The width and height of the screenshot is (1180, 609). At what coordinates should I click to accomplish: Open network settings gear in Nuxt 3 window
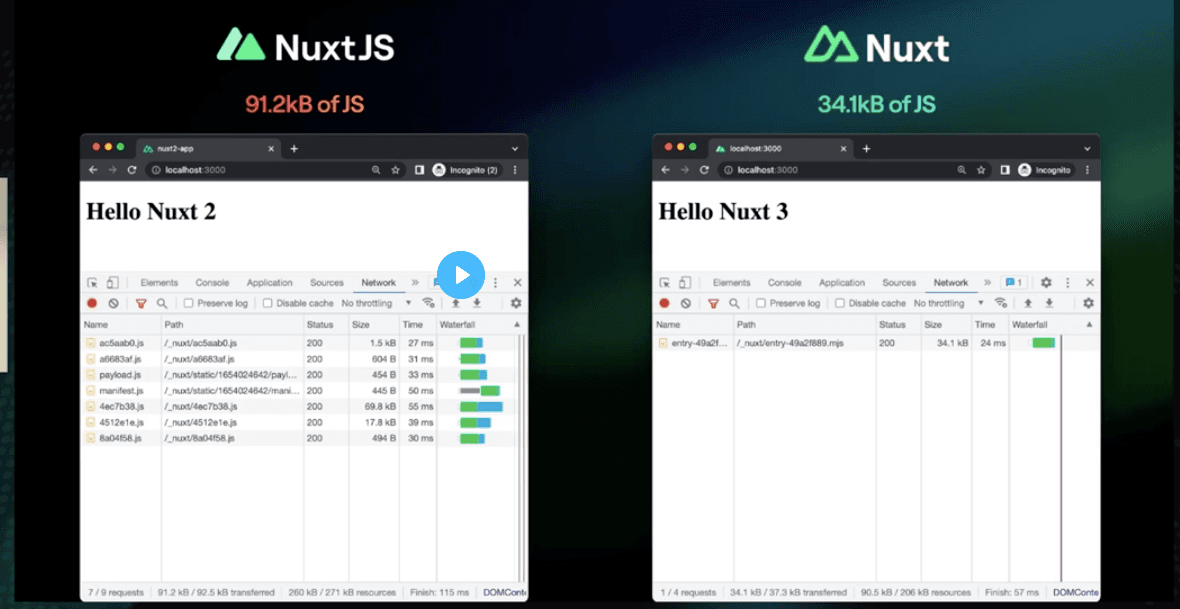(x=1088, y=303)
